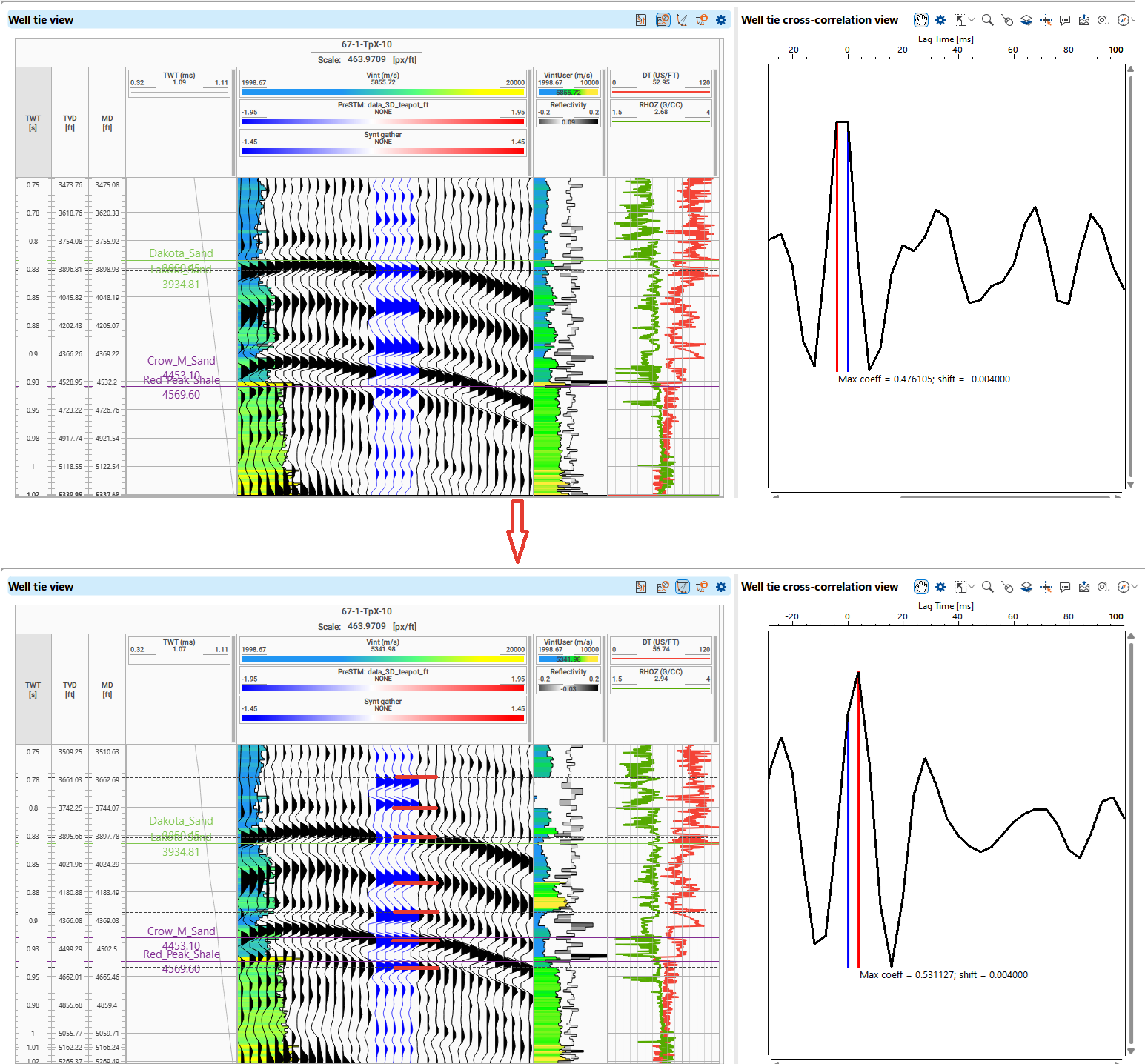Image resolution: width=1145 pixels, height=1064 pixels.
Task: Click the annotation comment icon in lower cross-correlation toolbar
Action: coord(1065,587)
